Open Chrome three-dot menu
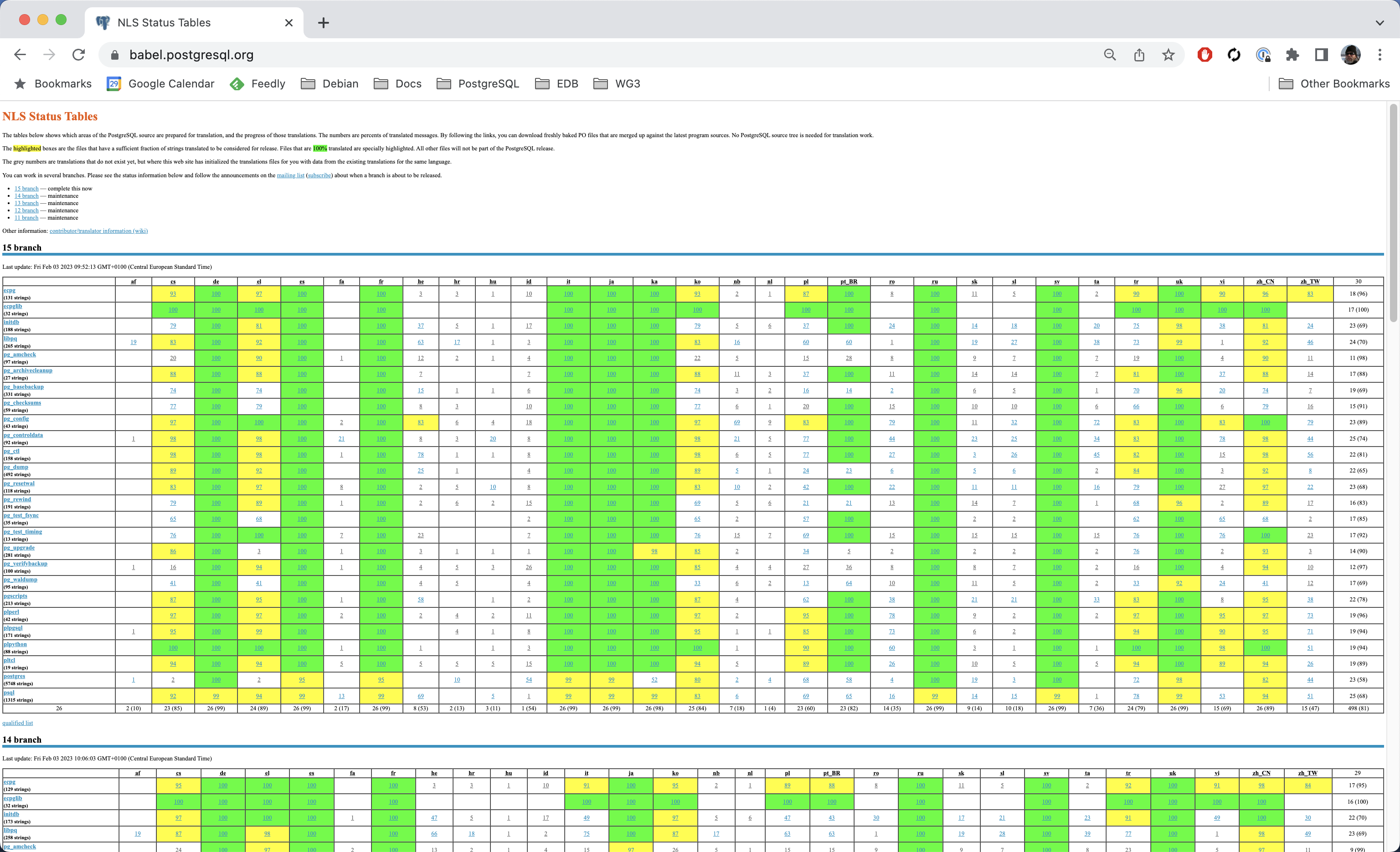 tap(1379, 55)
